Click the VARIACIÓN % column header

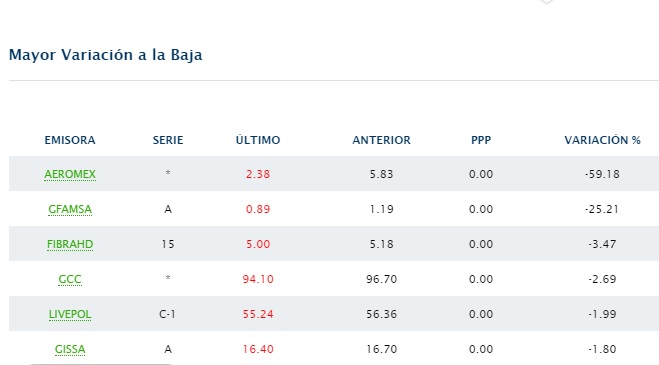[x=602, y=140]
